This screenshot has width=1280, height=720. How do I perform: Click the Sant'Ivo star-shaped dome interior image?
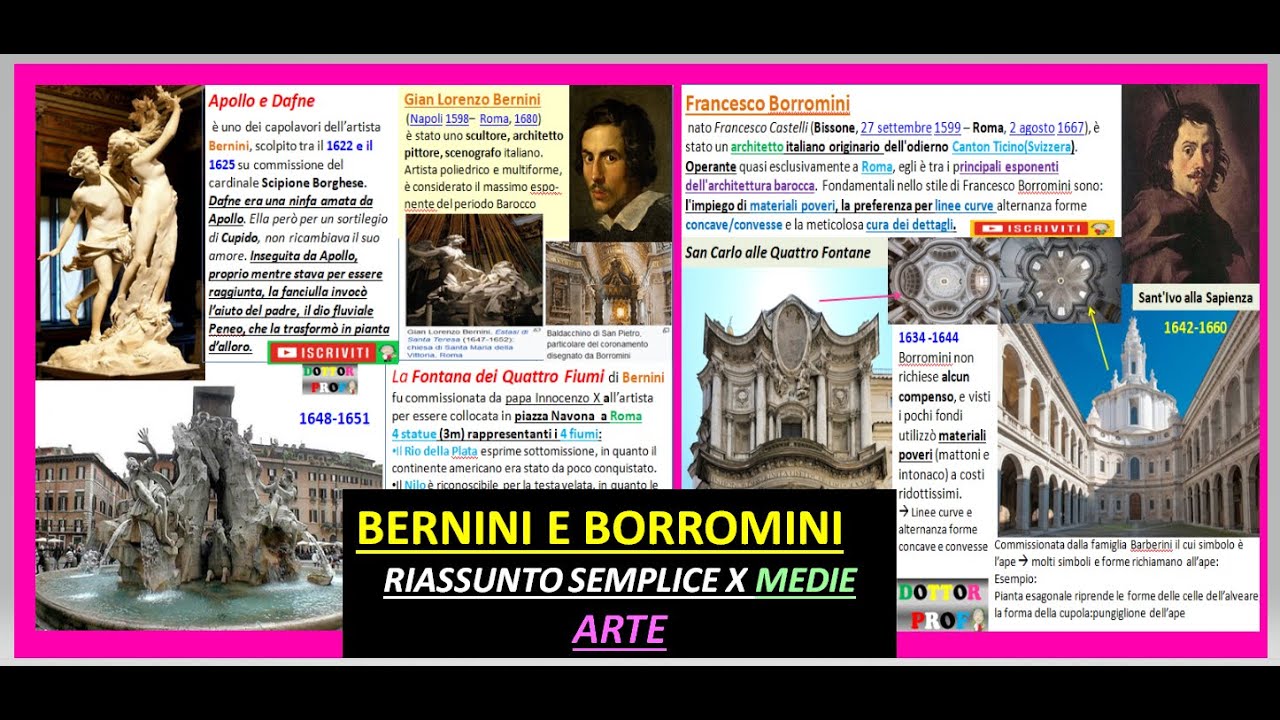coord(1059,280)
